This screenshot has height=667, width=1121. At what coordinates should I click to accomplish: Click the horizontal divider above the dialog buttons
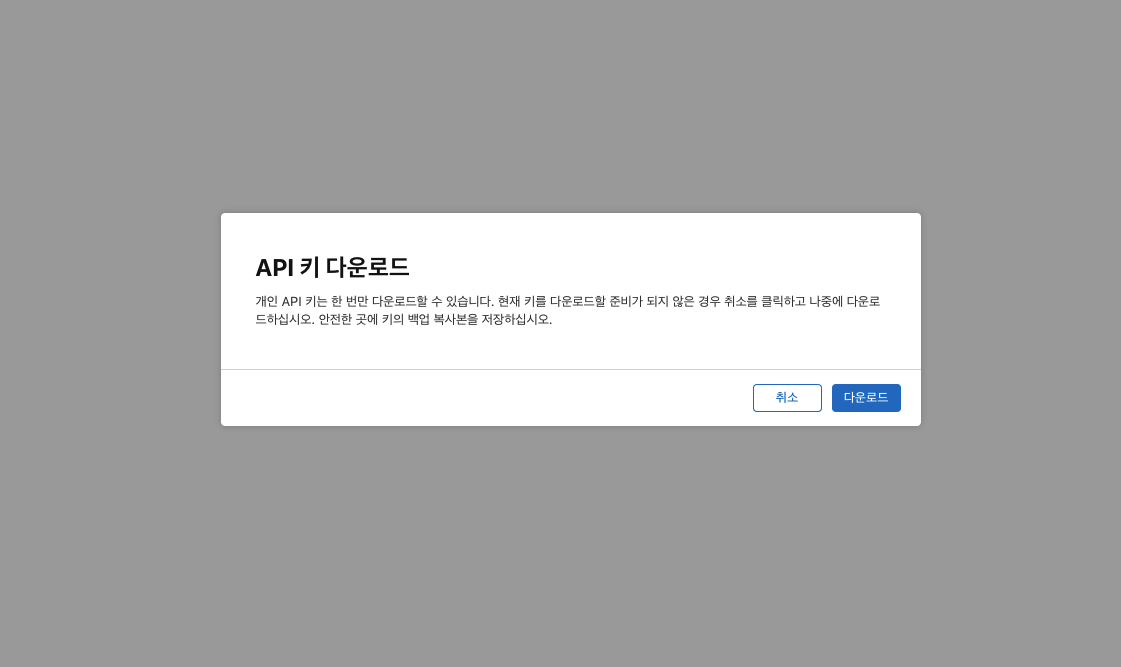[571, 369]
